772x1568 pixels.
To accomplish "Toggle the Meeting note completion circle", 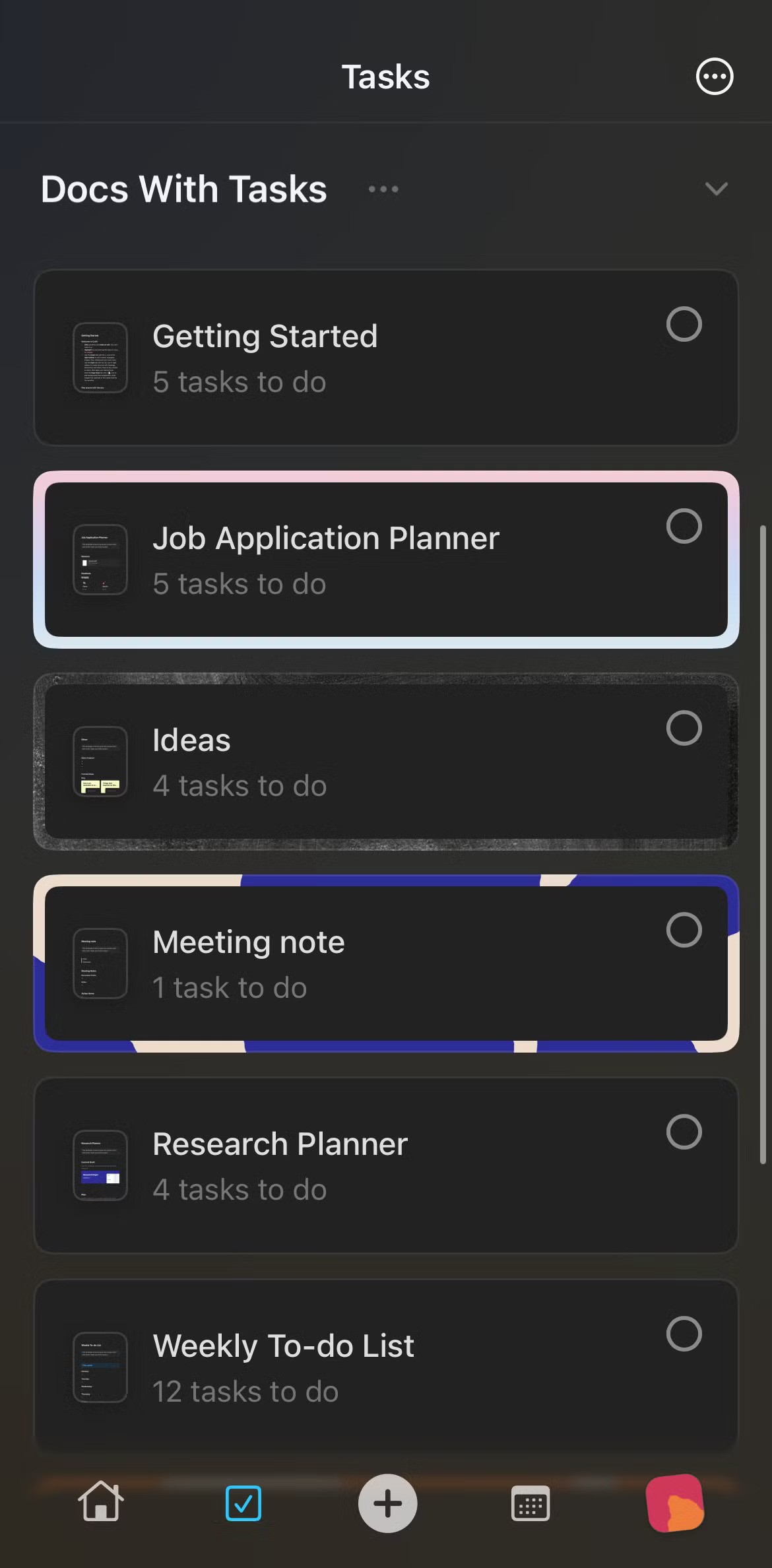I will pyautogui.click(x=684, y=930).
